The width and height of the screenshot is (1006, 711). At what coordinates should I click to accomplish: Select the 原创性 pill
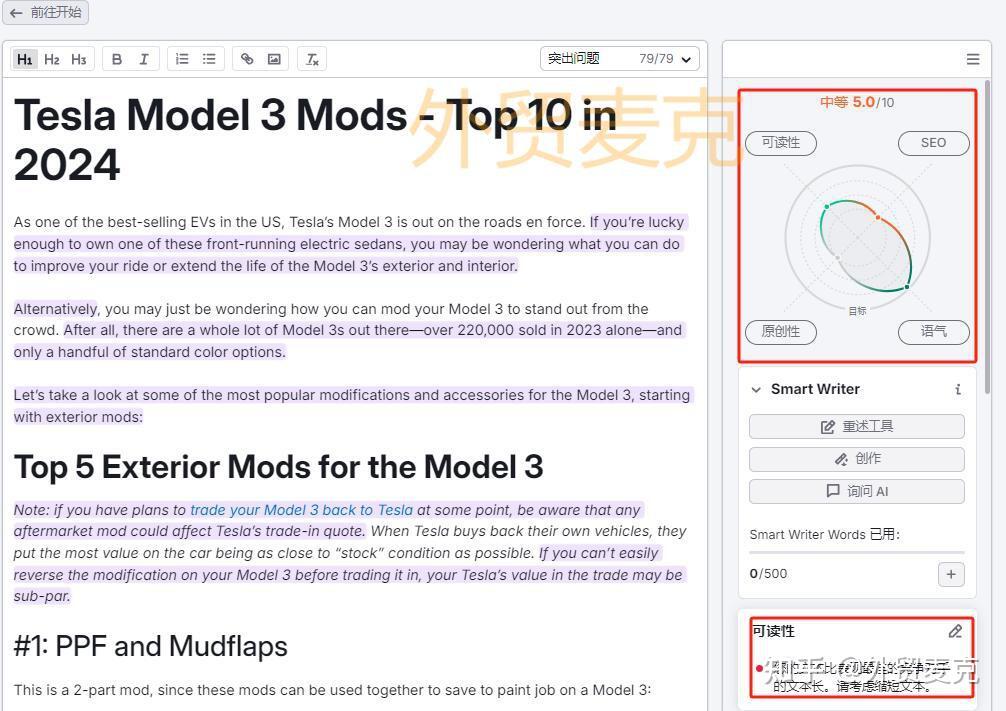click(781, 332)
